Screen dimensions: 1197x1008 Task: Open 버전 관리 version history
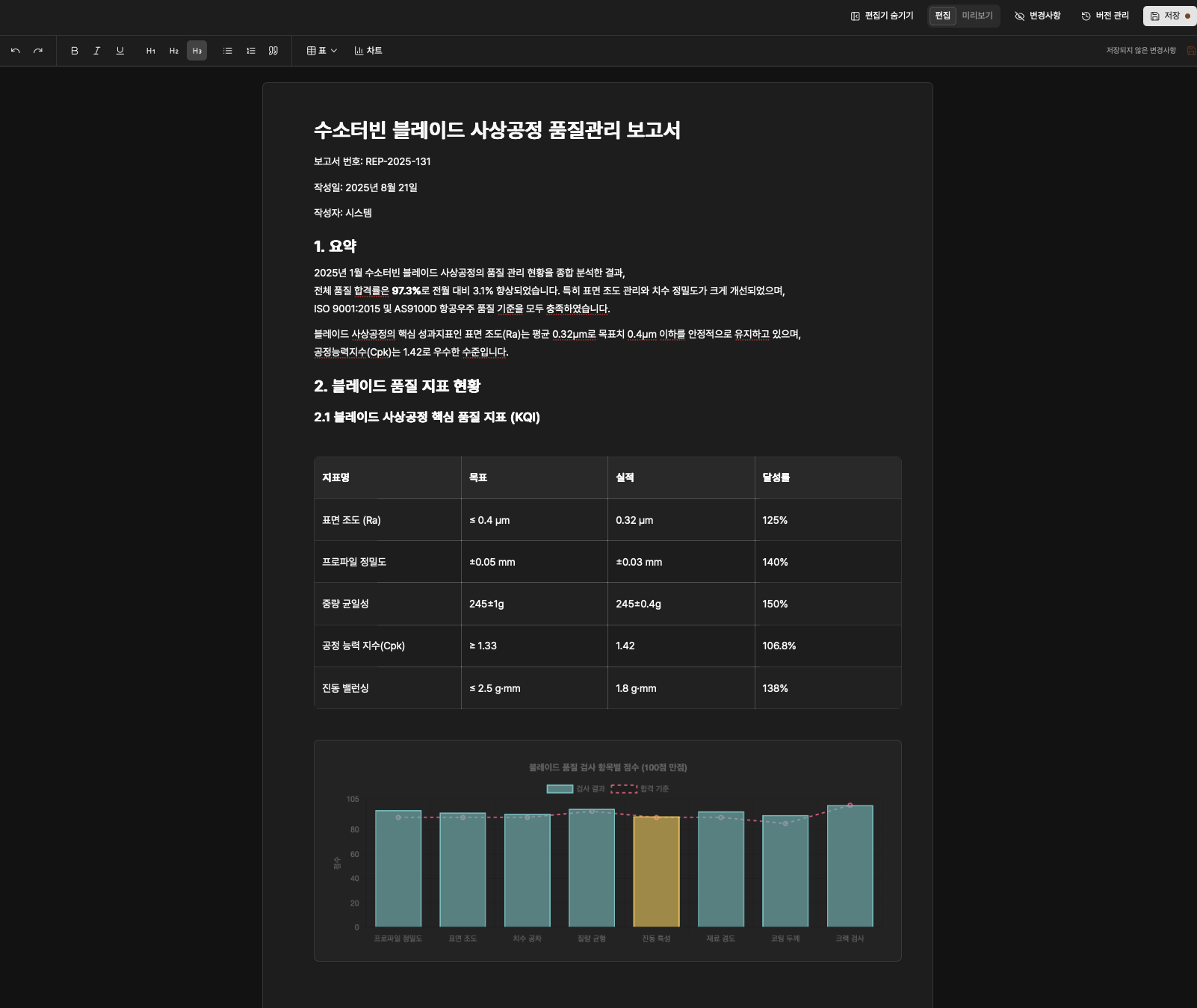click(x=1105, y=16)
